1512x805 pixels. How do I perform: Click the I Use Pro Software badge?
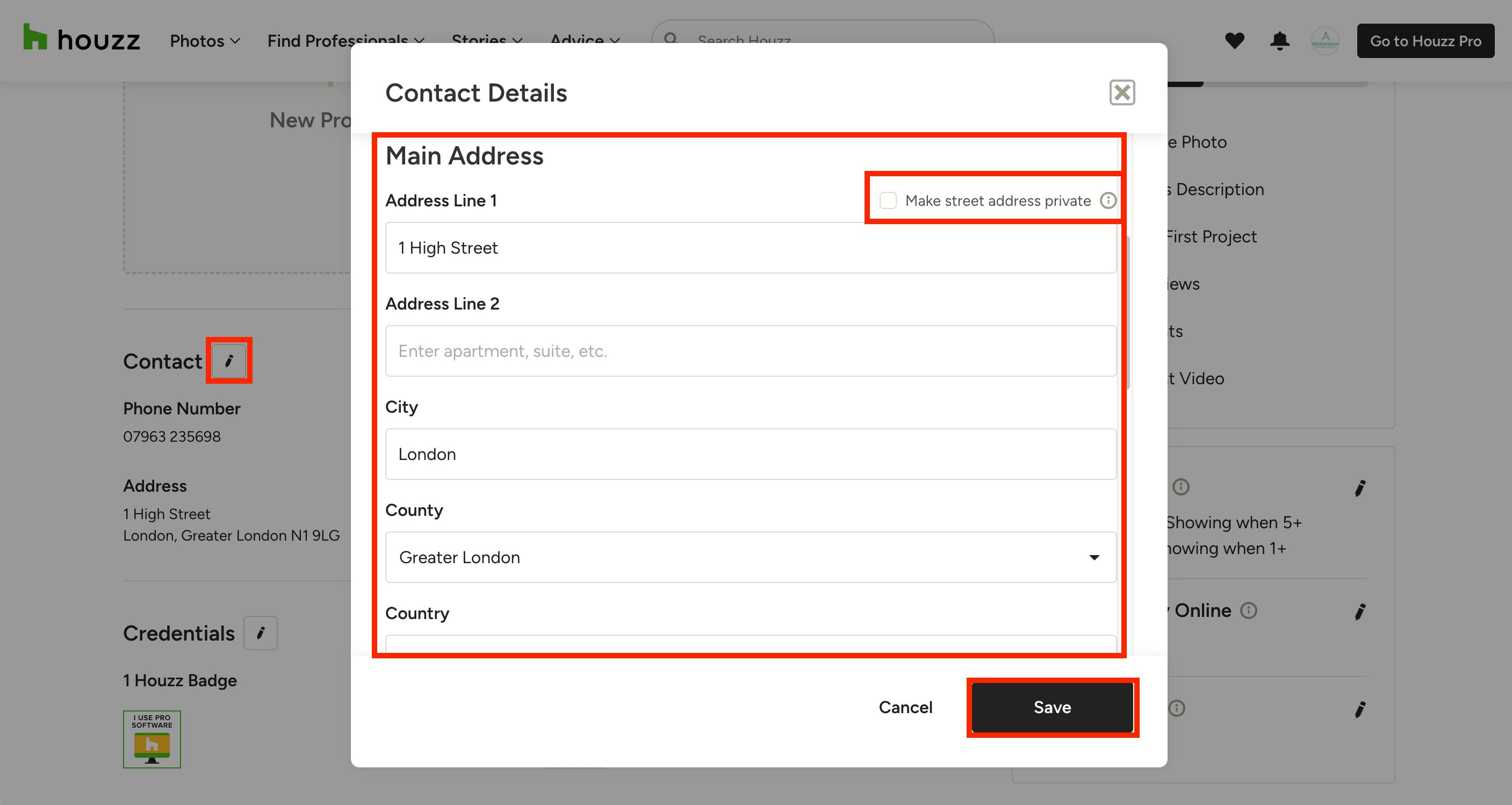click(x=152, y=739)
